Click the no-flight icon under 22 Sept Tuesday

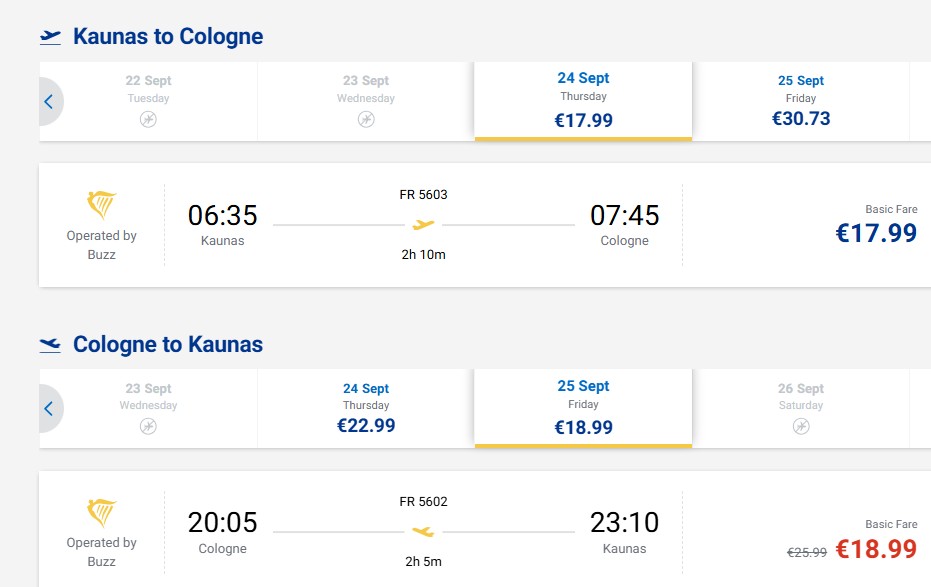148,119
